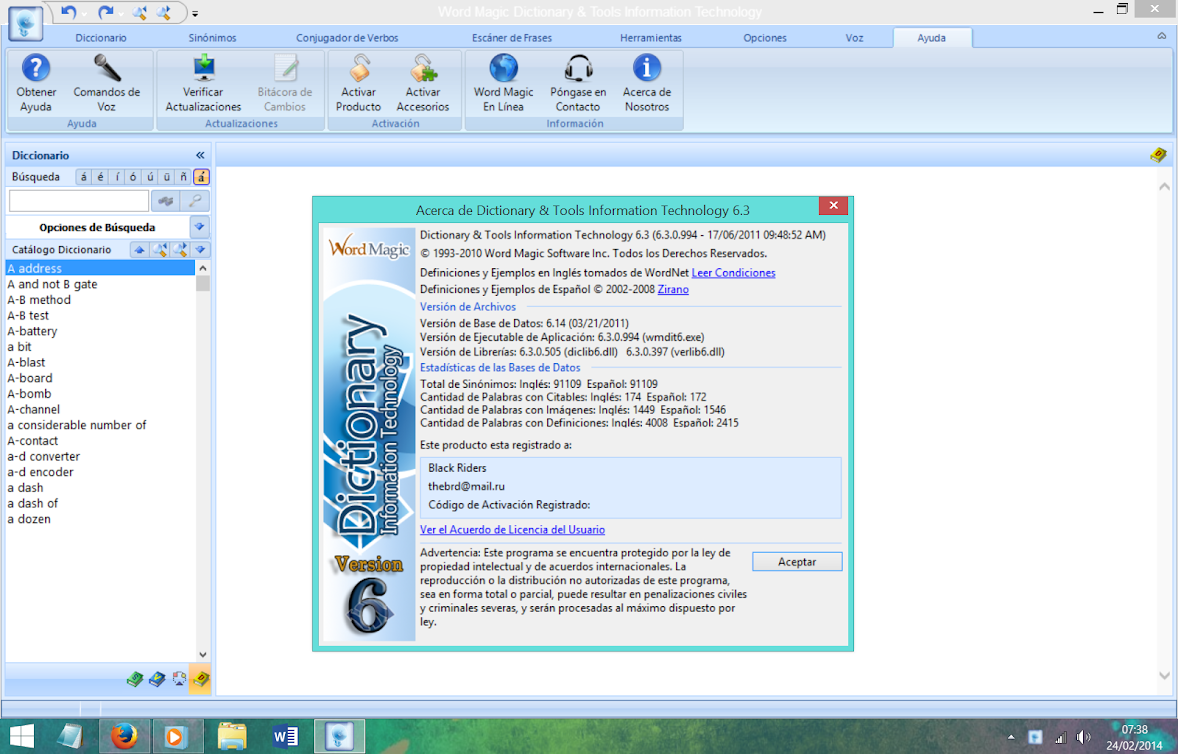Image resolution: width=1178 pixels, height=754 pixels.
Task: Open the Word Magic application menu orb
Action: [x=26, y=23]
